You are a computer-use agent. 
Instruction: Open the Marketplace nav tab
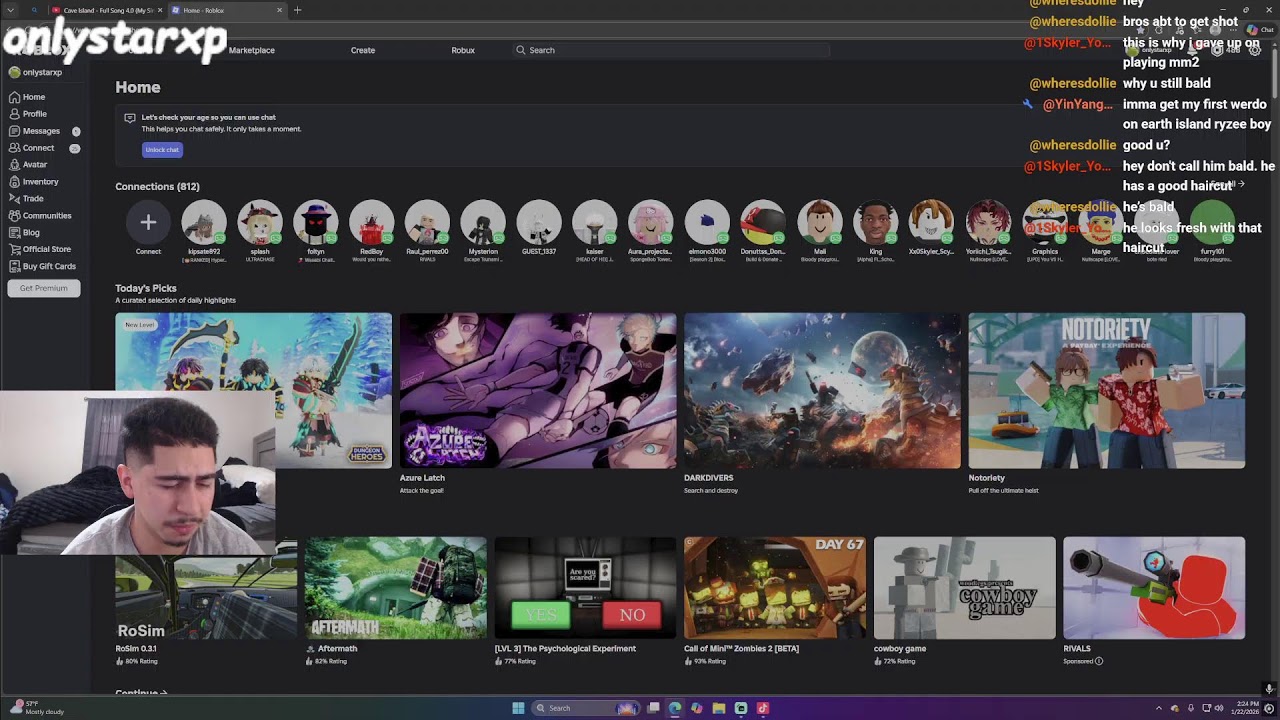click(252, 50)
